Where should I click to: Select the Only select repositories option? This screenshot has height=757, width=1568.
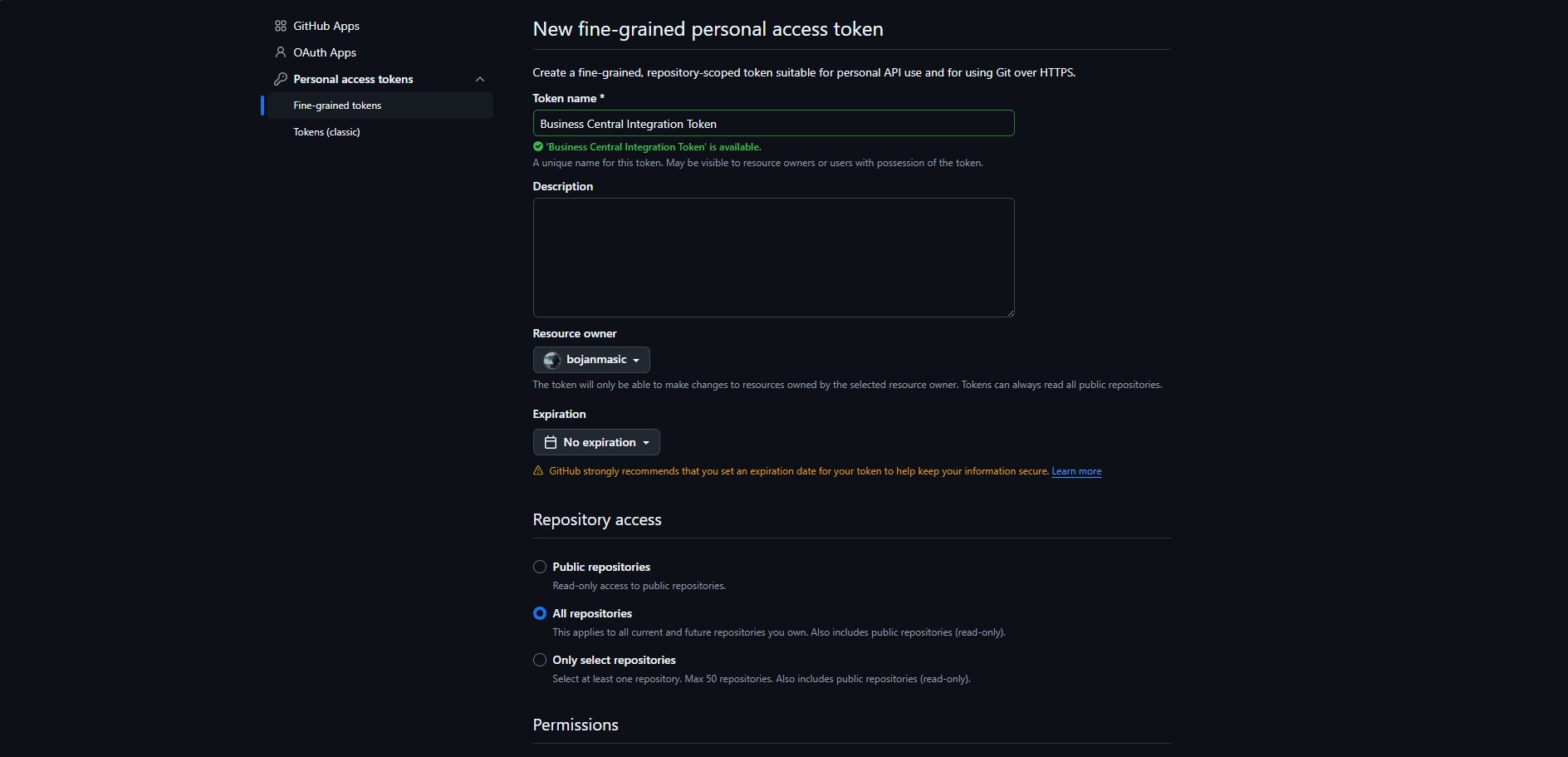click(539, 660)
